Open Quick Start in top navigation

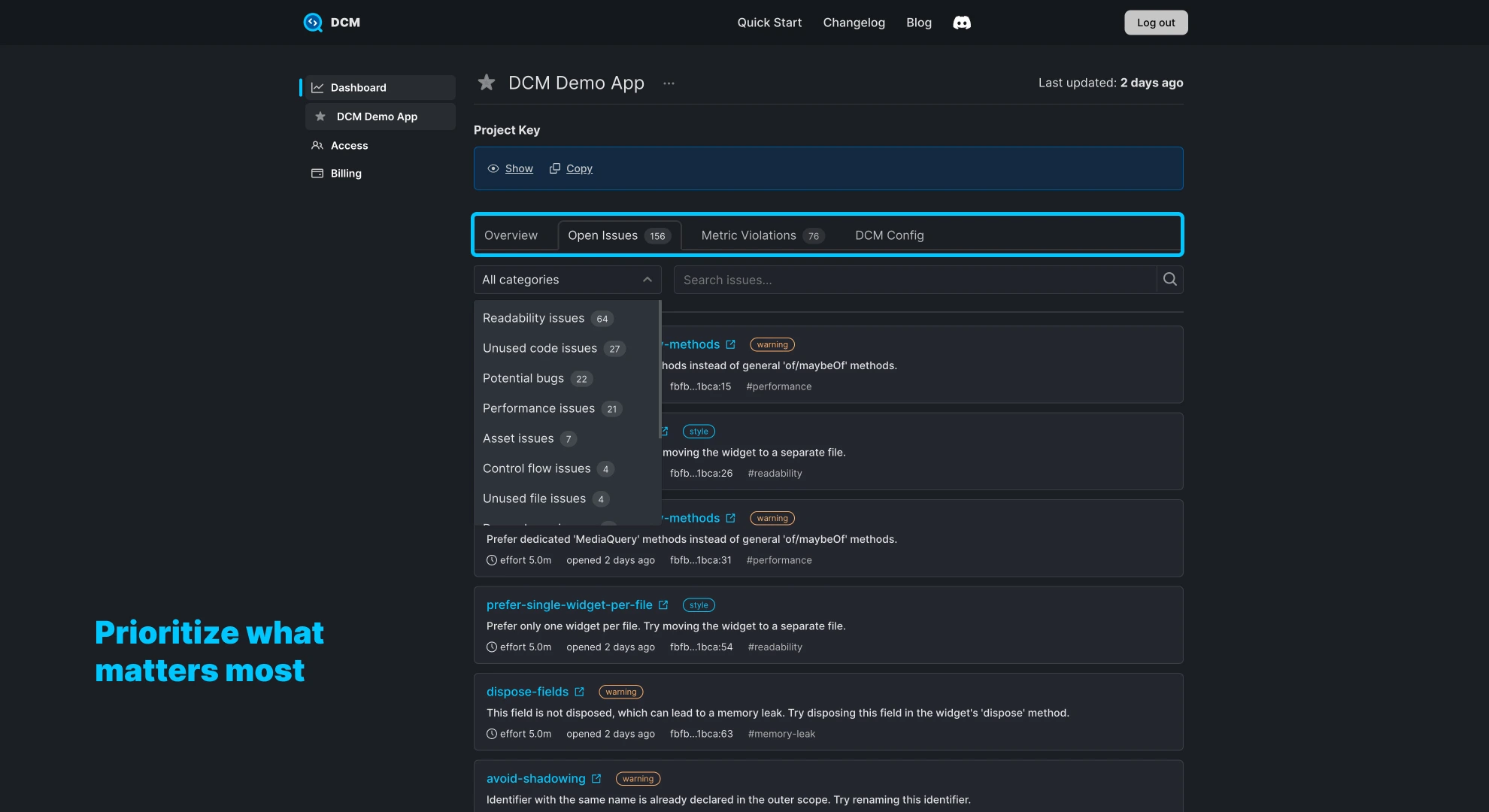point(769,23)
